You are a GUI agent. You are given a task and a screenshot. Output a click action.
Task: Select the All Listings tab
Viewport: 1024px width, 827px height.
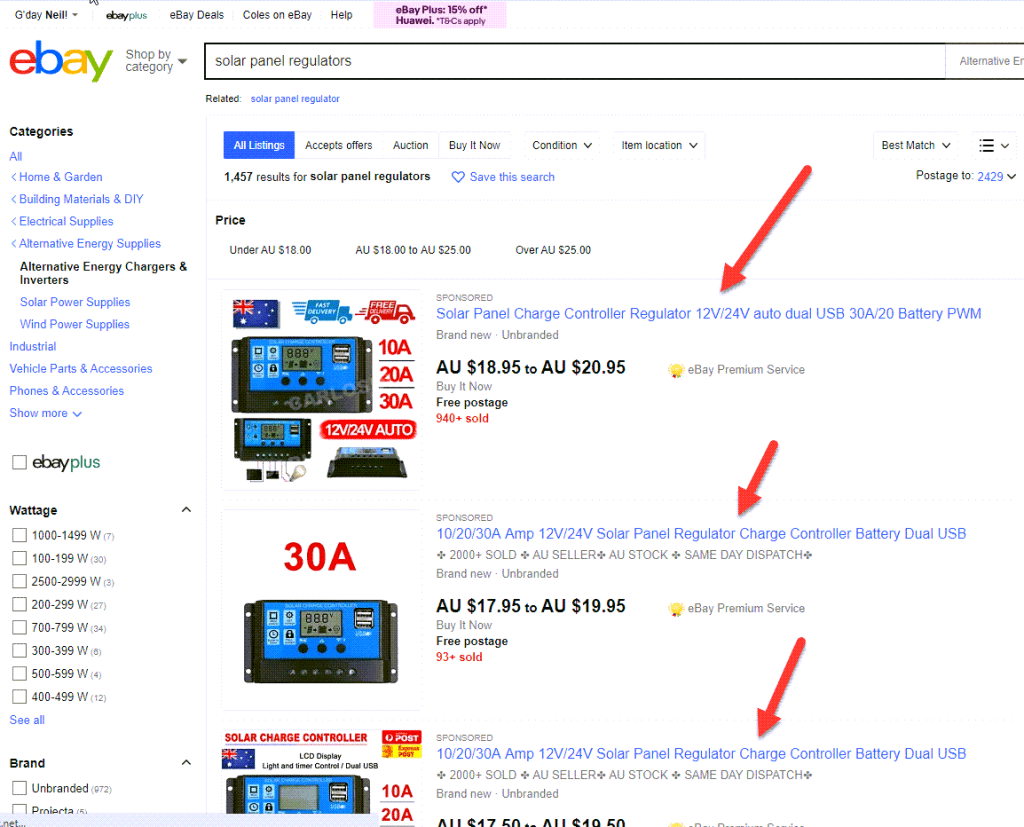click(x=259, y=146)
